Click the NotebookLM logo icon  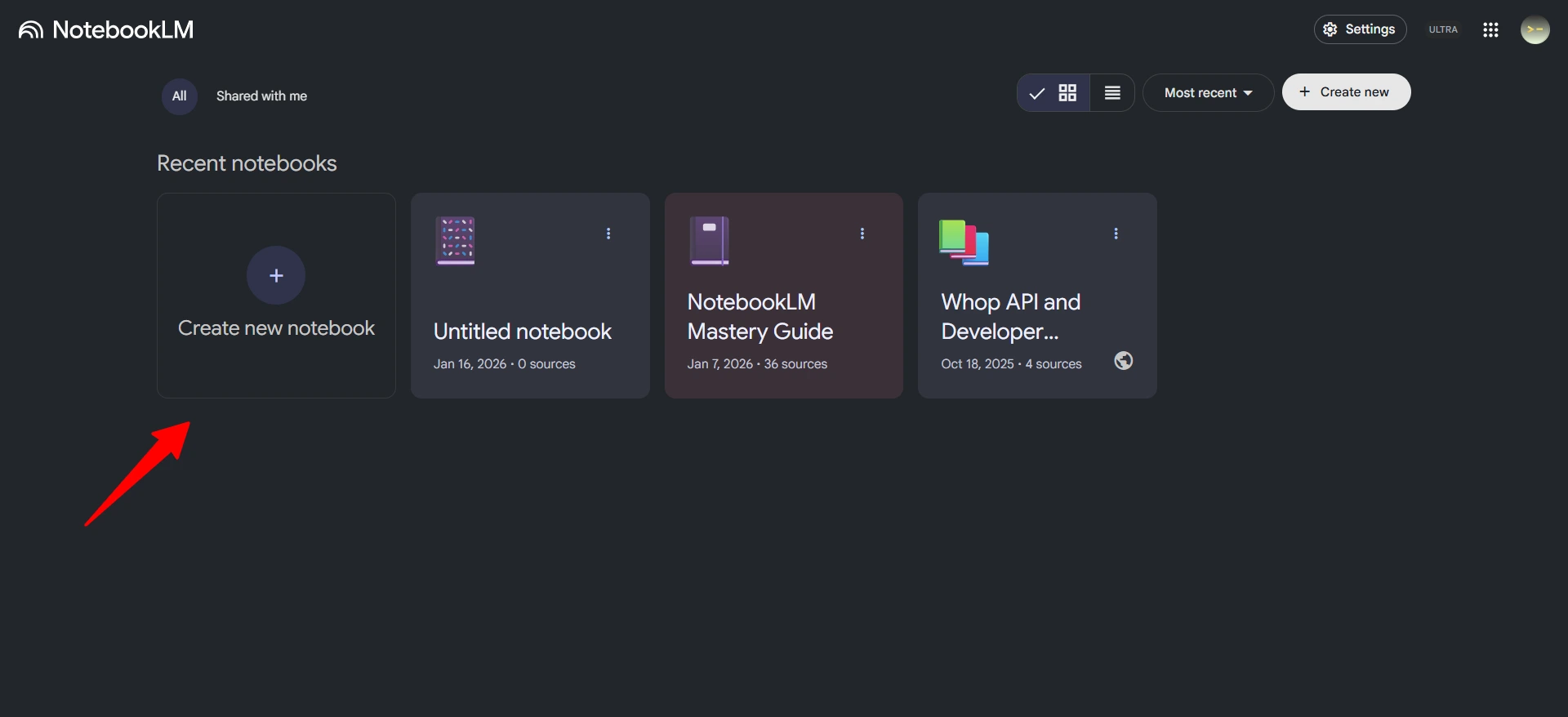click(31, 30)
